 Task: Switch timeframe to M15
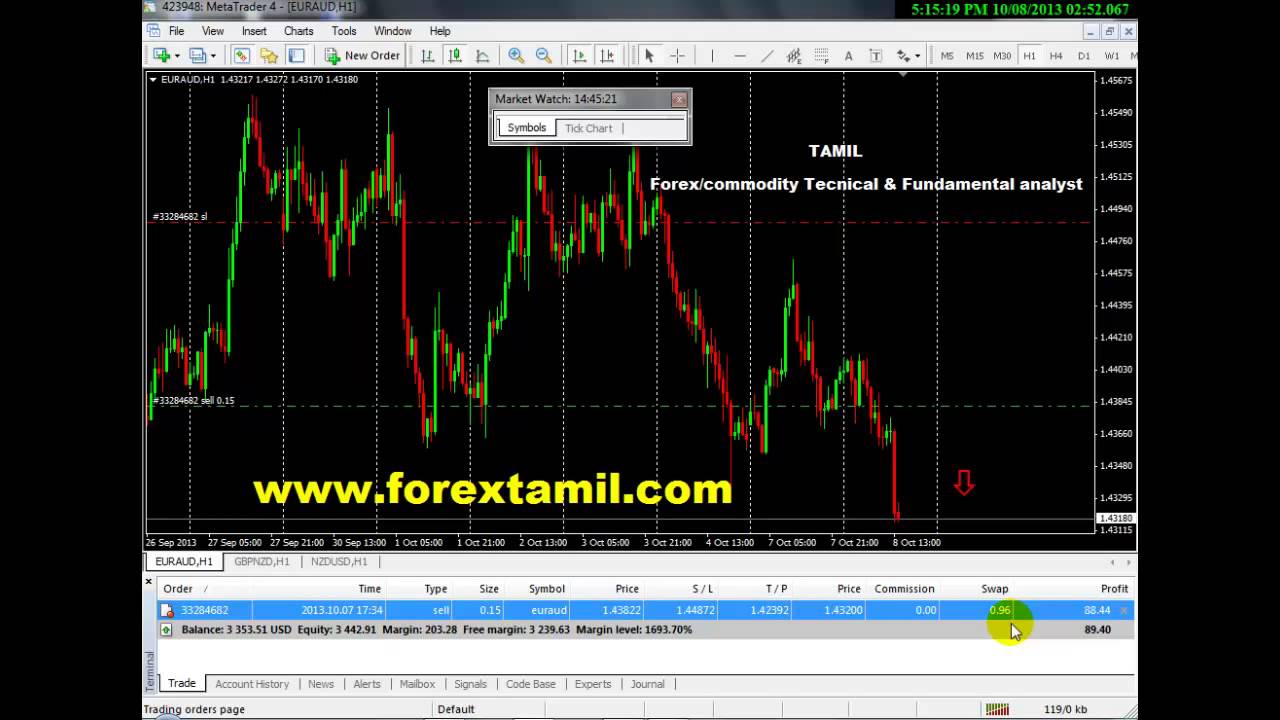click(974, 56)
